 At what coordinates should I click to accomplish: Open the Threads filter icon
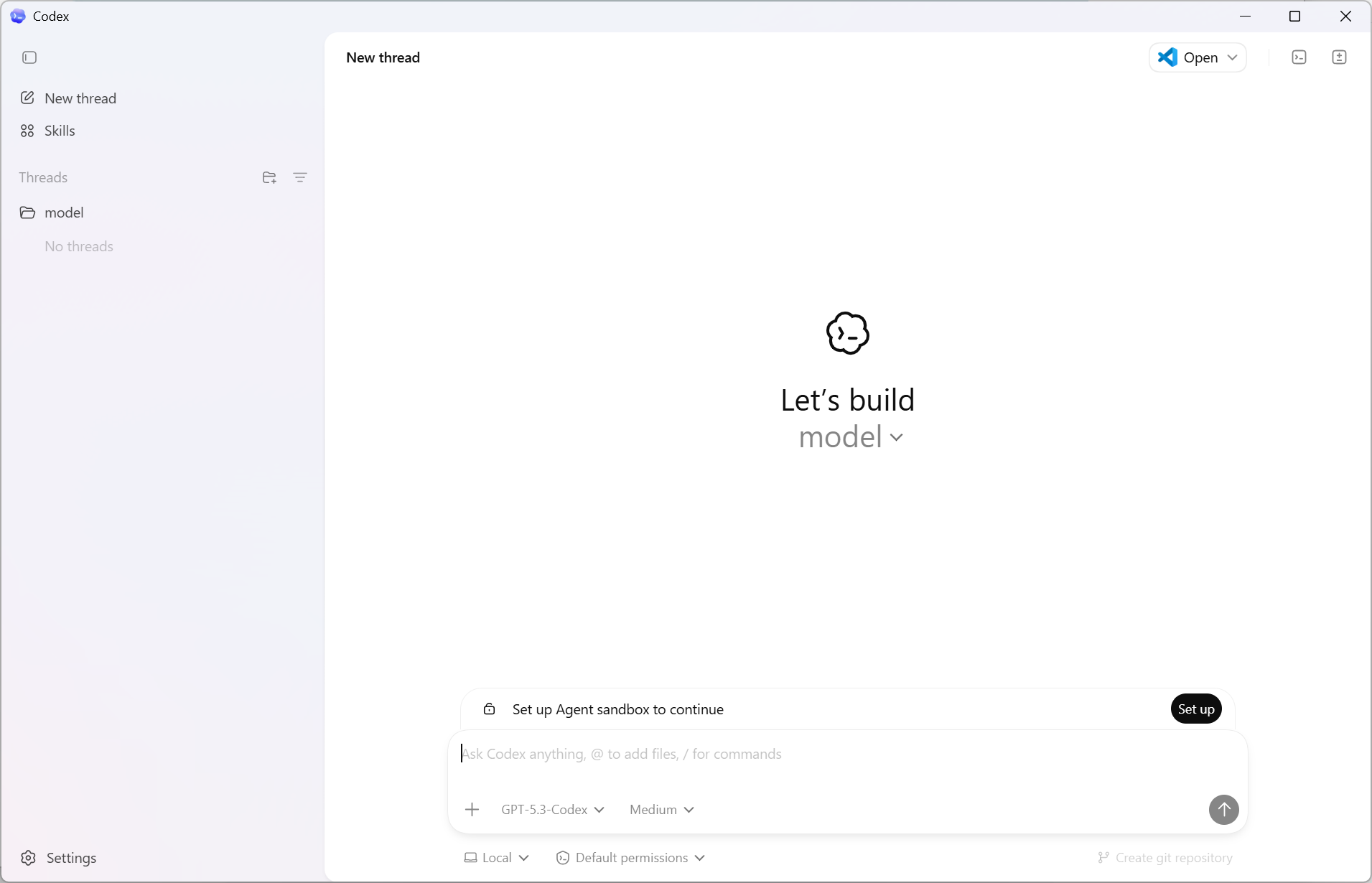(300, 177)
